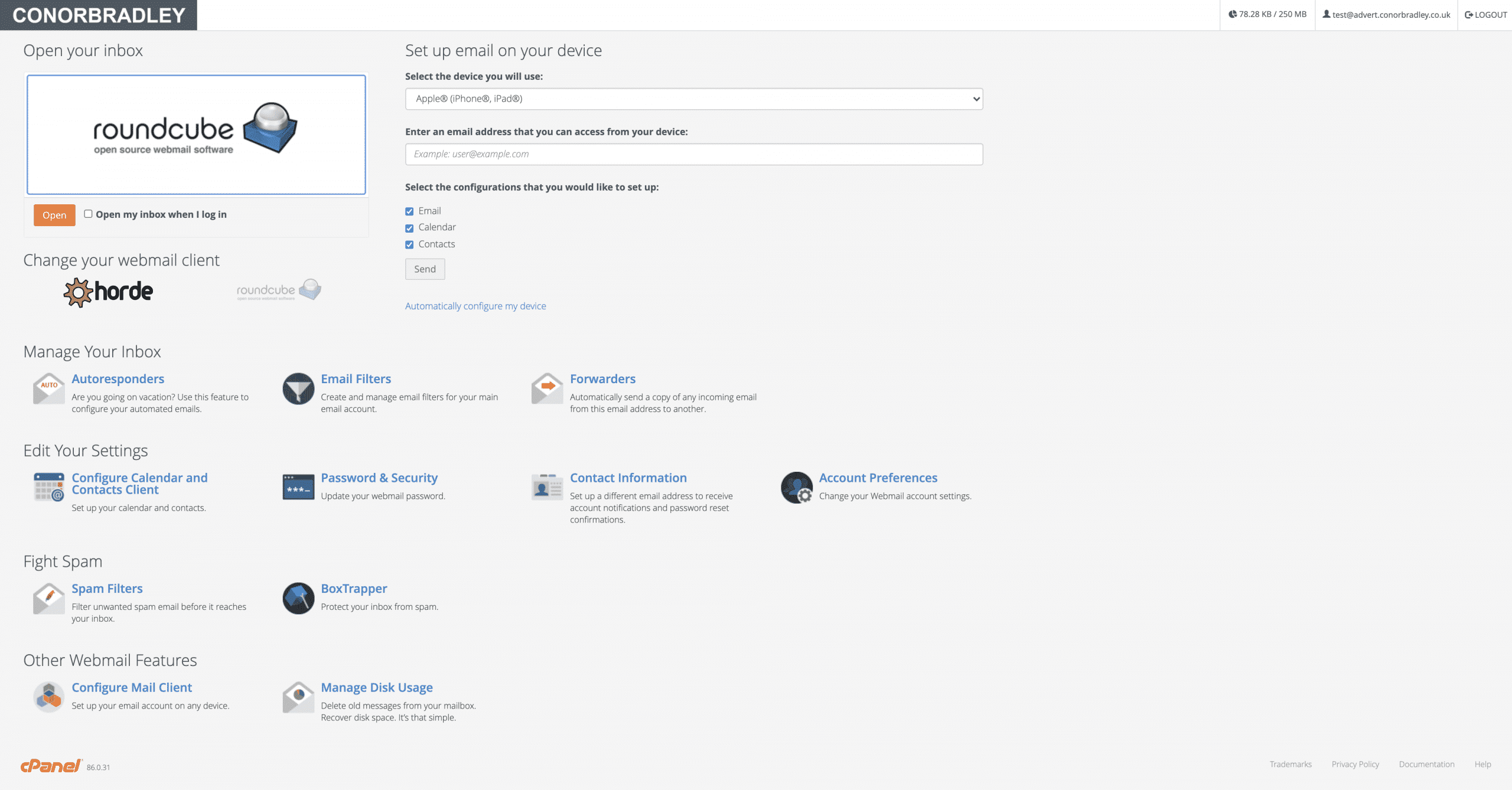Expand the device selection dropdown
Image resolution: width=1512 pixels, height=790 pixels.
coord(693,99)
